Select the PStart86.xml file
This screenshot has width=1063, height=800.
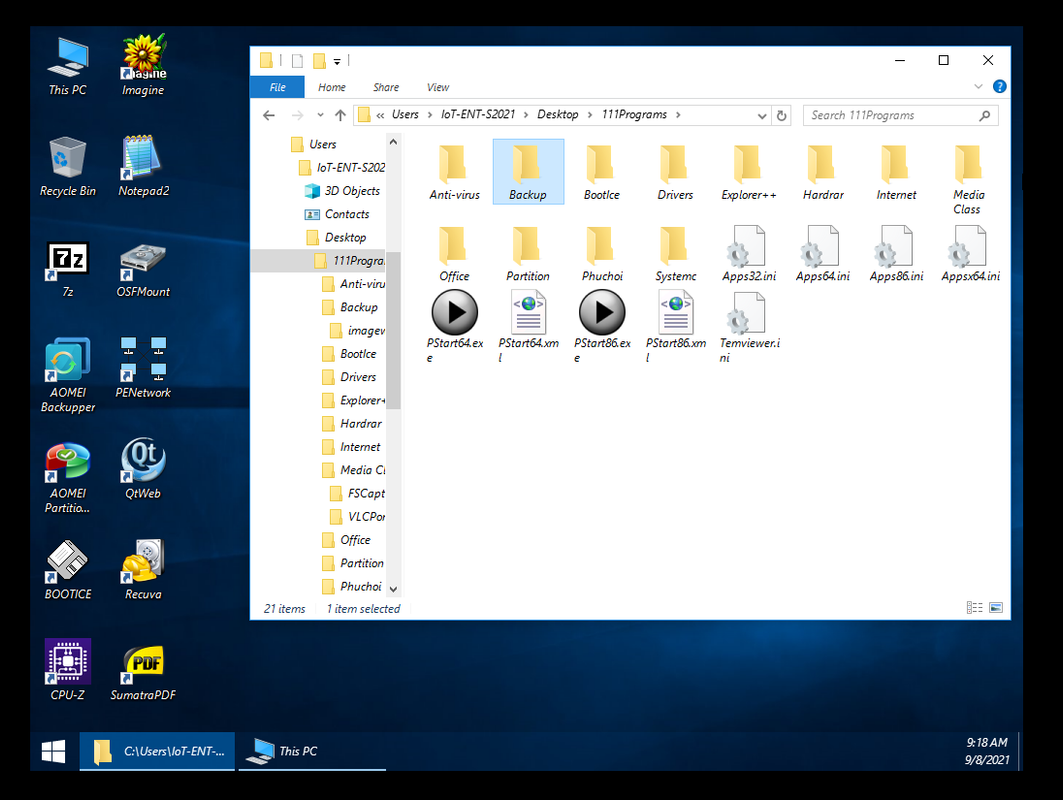coord(675,327)
